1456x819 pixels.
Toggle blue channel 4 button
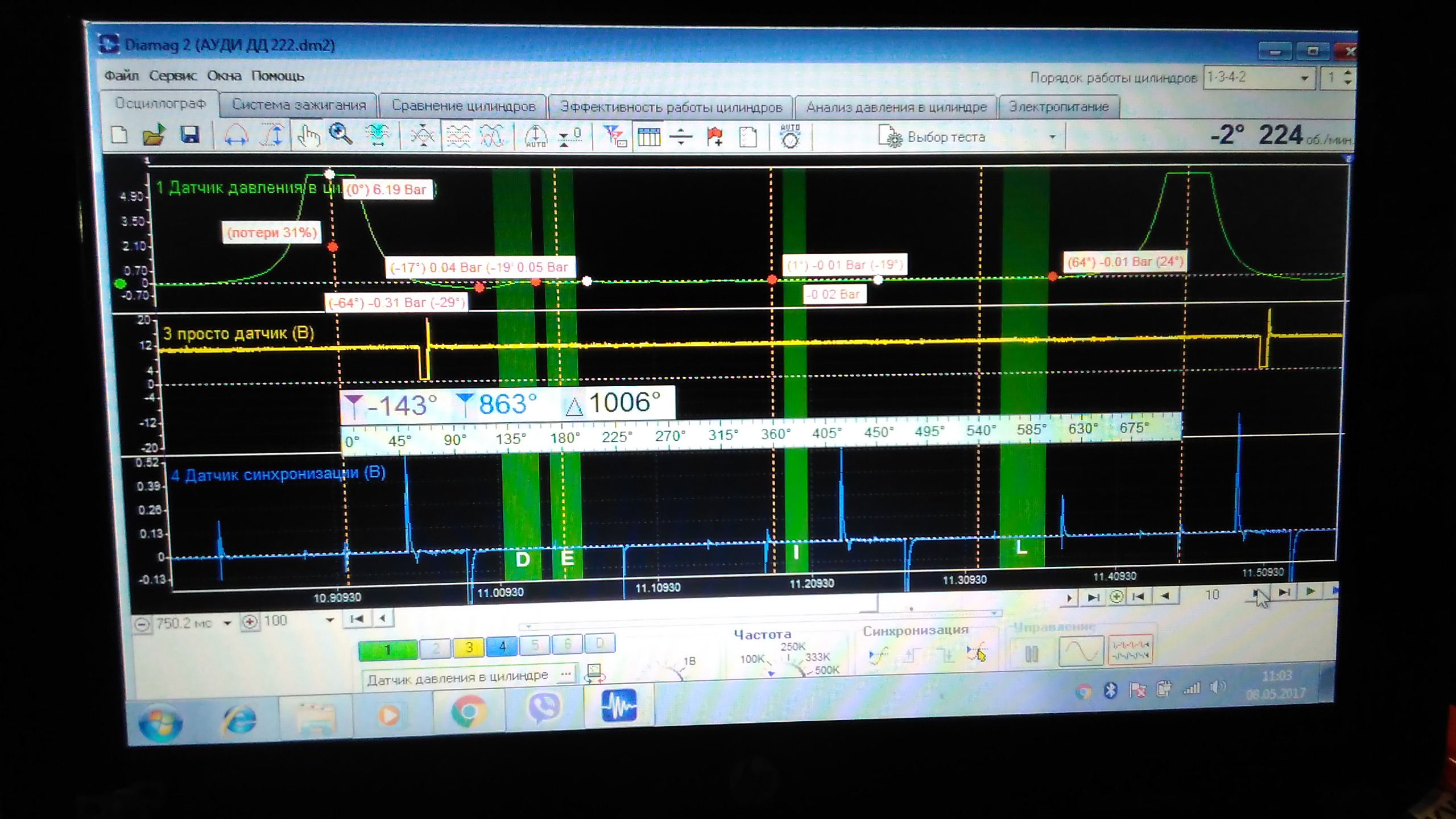tap(502, 646)
